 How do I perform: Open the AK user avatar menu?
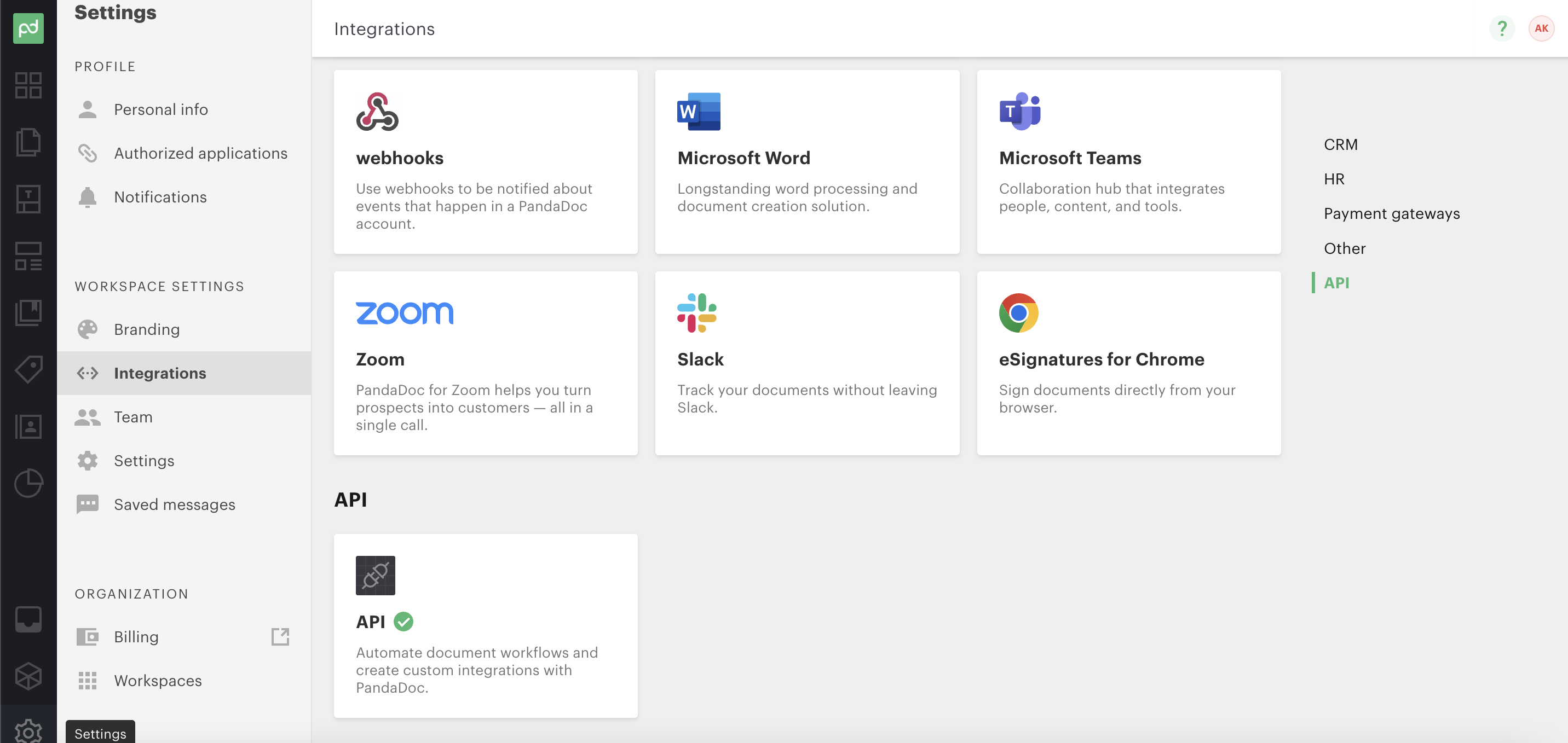tap(1541, 28)
